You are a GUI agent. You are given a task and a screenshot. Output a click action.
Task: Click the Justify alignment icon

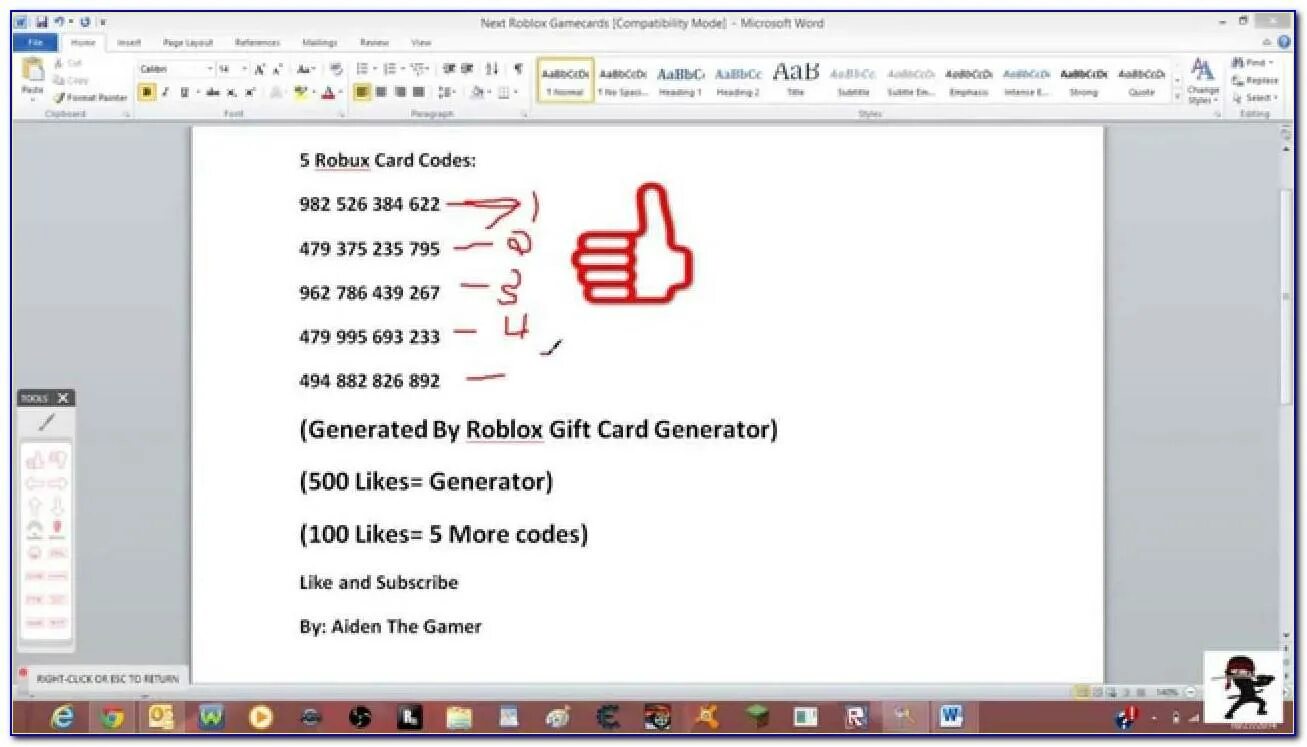coord(416,92)
